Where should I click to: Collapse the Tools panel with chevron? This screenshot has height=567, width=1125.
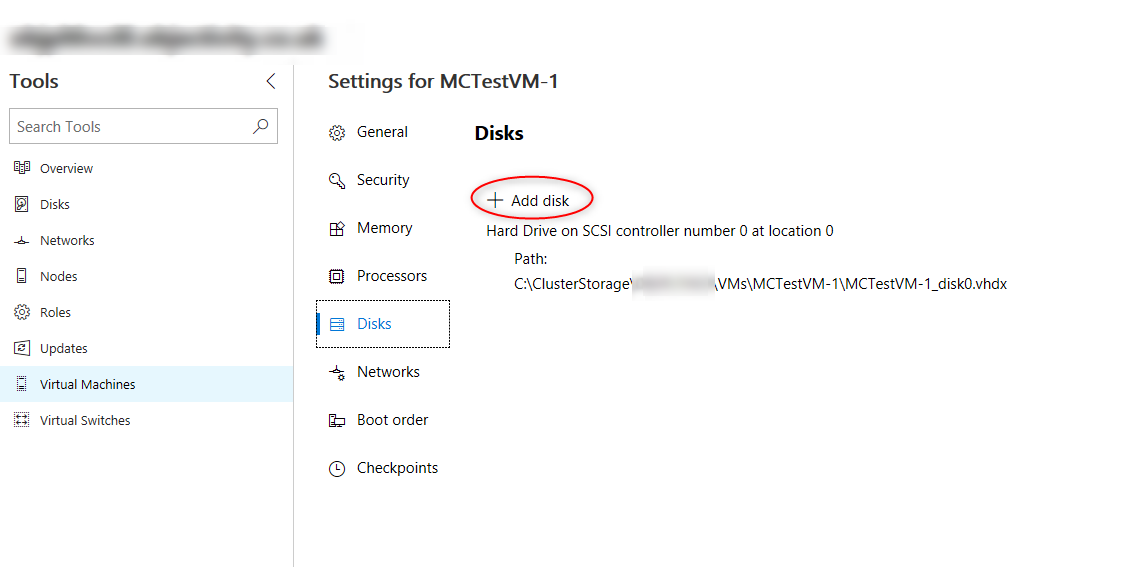(270, 81)
